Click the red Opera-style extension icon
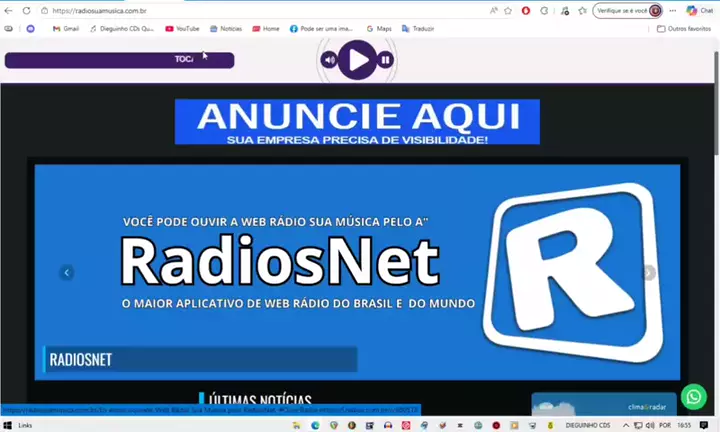The height and width of the screenshot is (432, 720). click(526, 11)
